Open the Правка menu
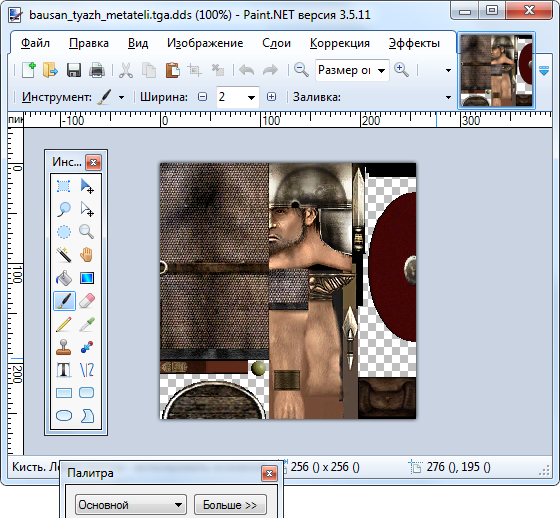 pyautogui.click(x=89, y=43)
